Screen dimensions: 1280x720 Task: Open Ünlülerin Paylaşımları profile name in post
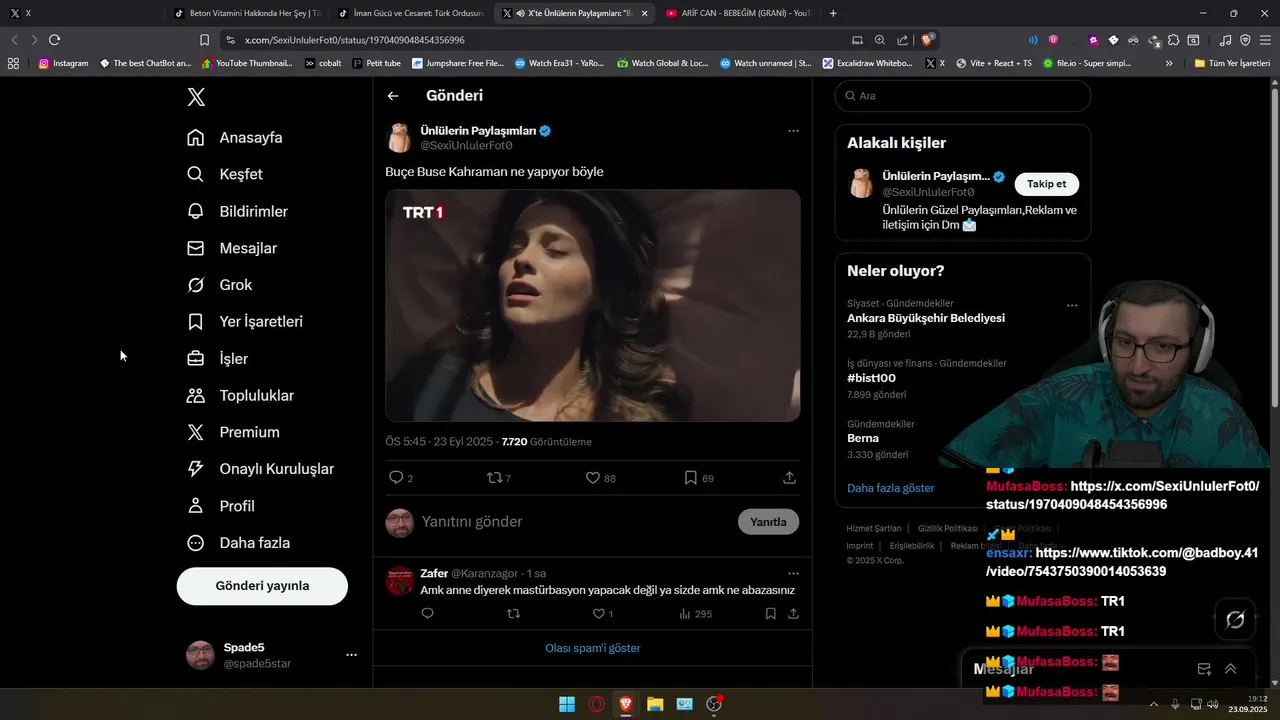tap(478, 131)
